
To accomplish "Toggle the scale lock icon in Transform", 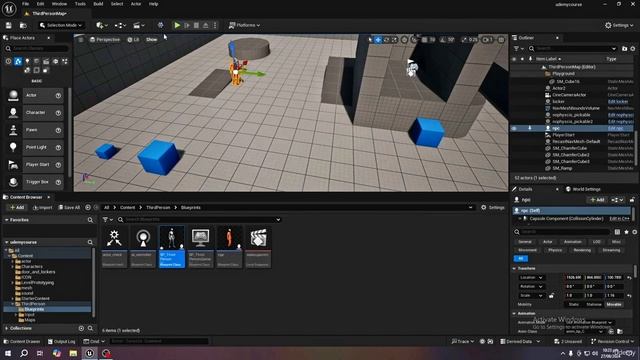I will [x=551, y=296].
